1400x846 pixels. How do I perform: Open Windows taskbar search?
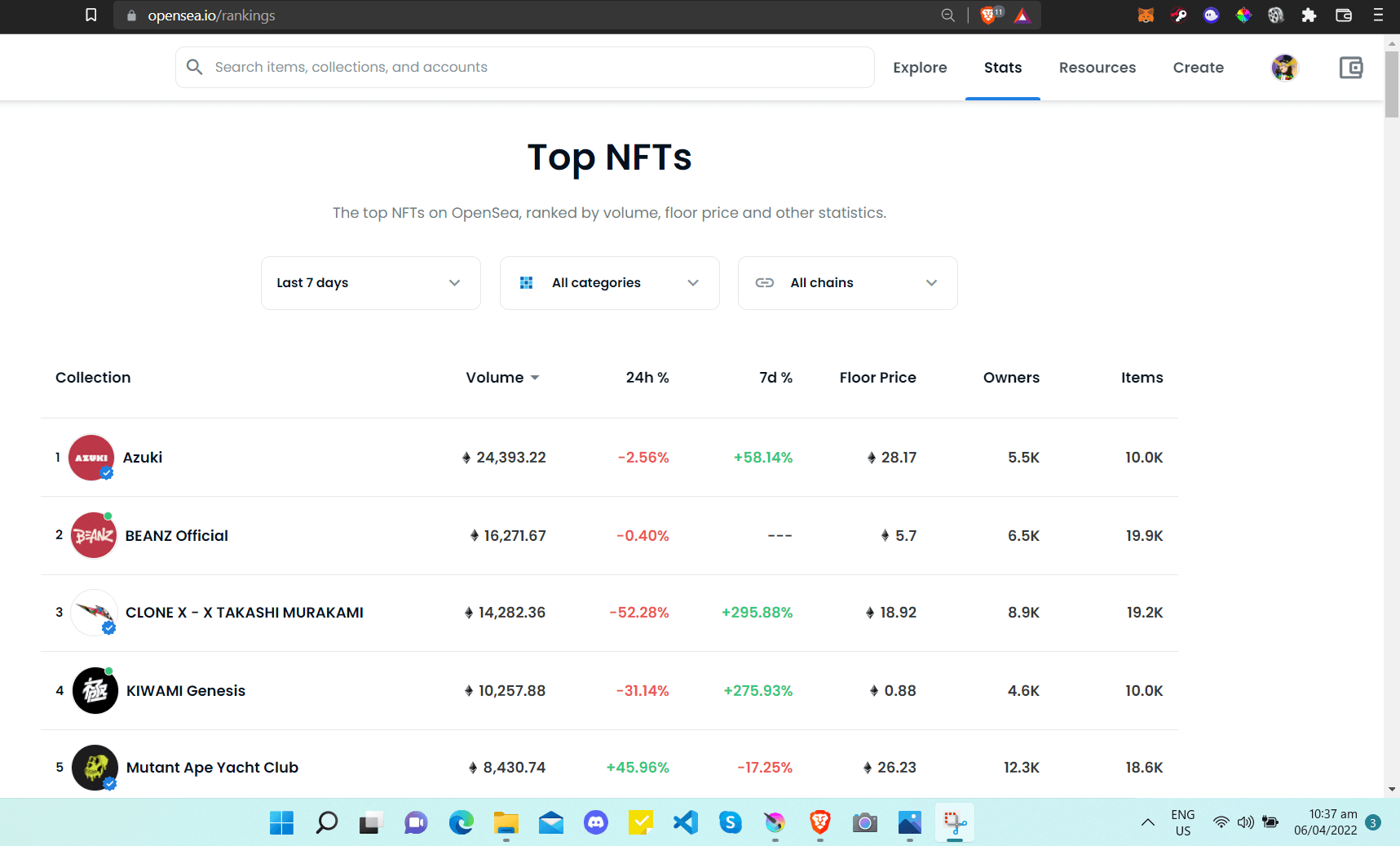[327, 823]
